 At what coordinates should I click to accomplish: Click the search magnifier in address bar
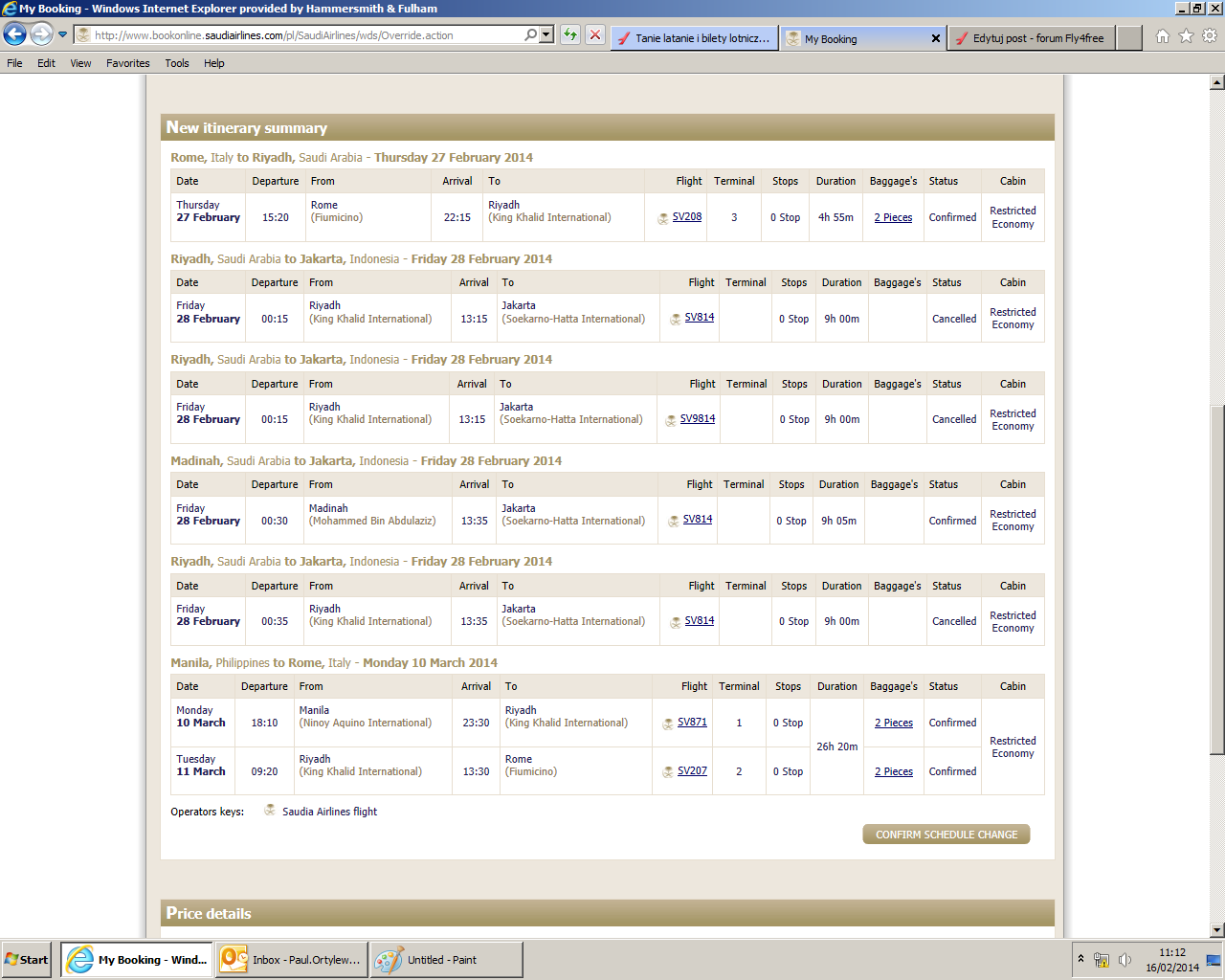(x=531, y=34)
